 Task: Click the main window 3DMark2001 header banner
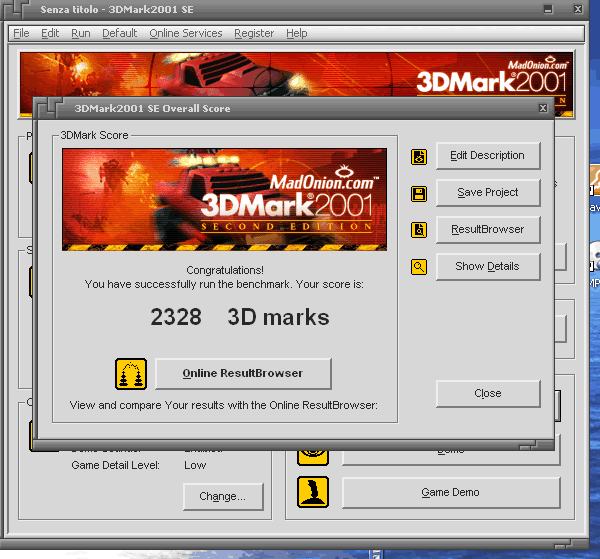point(297,74)
